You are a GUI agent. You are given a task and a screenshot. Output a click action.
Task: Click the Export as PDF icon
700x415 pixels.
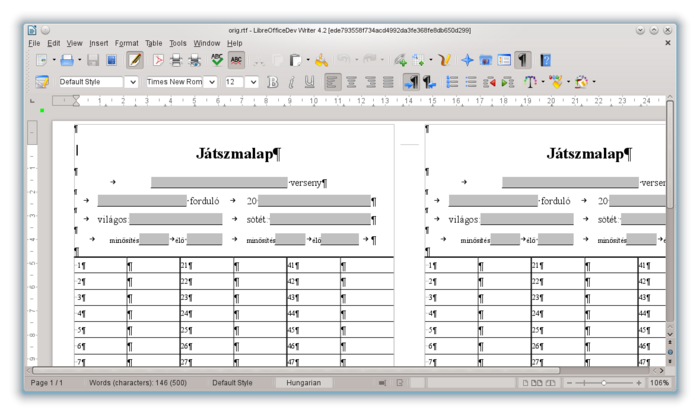(x=158, y=60)
